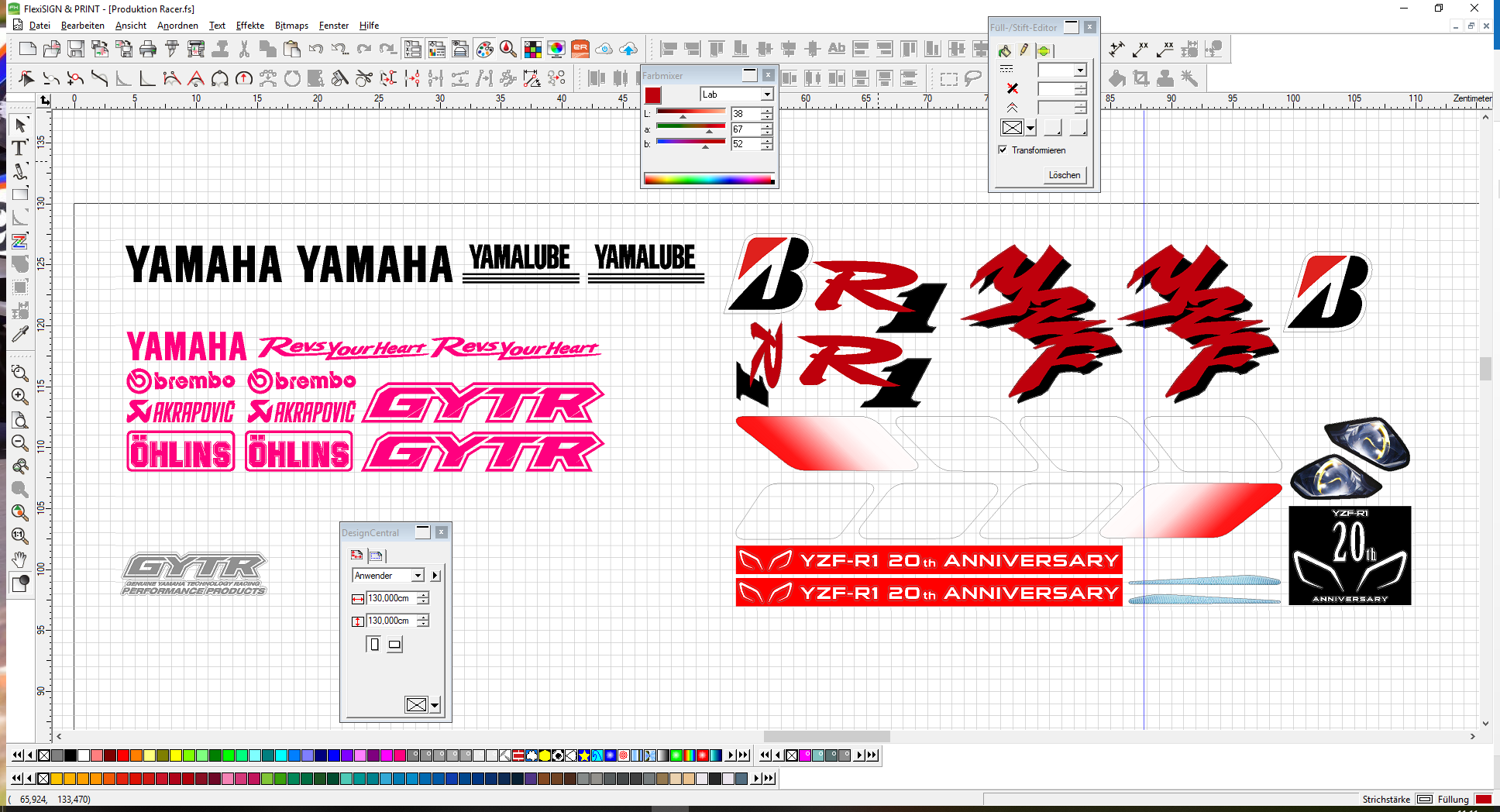
Task: Click the print icon in toolbar
Action: [148, 50]
